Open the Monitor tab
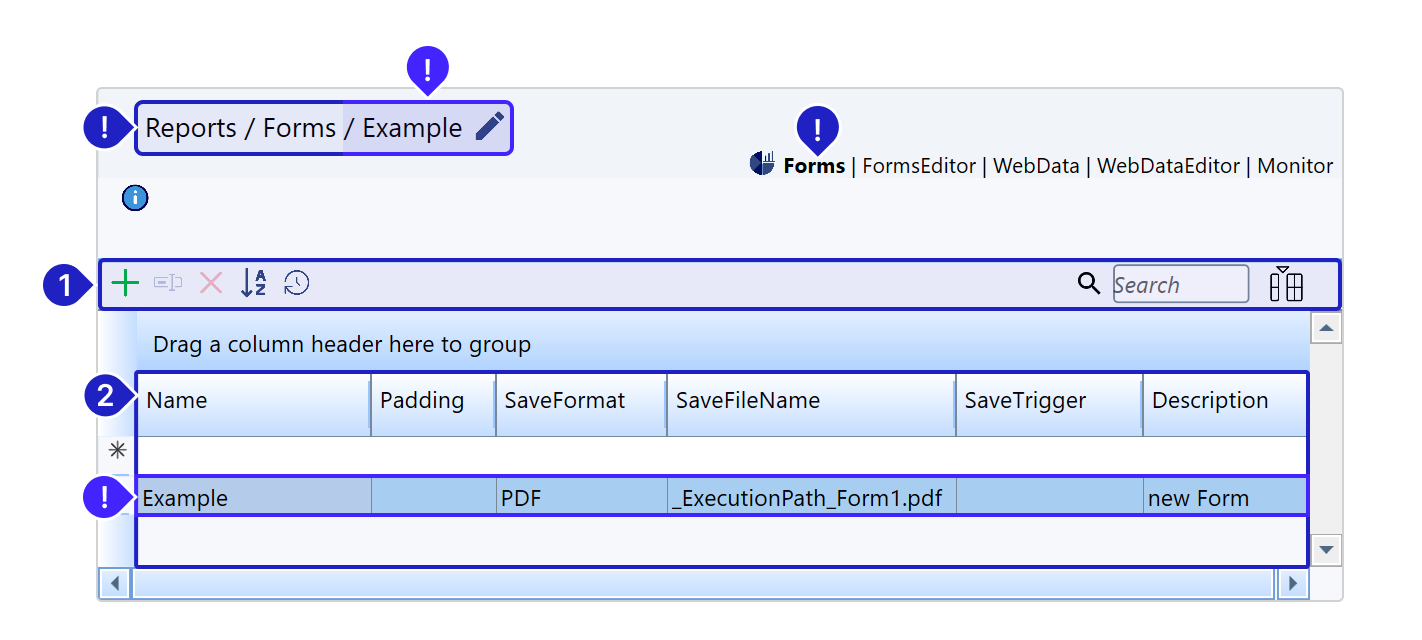The width and height of the screenshot is (1422, 640). [1295, 166]
